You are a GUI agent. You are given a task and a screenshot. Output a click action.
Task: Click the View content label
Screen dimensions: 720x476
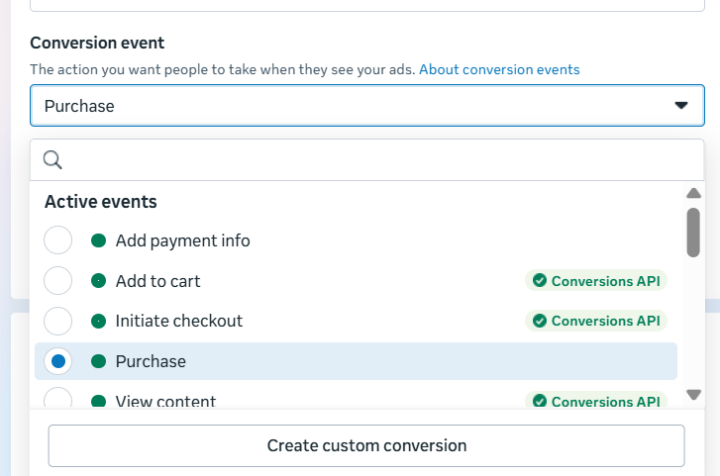(x=166, y=401)
